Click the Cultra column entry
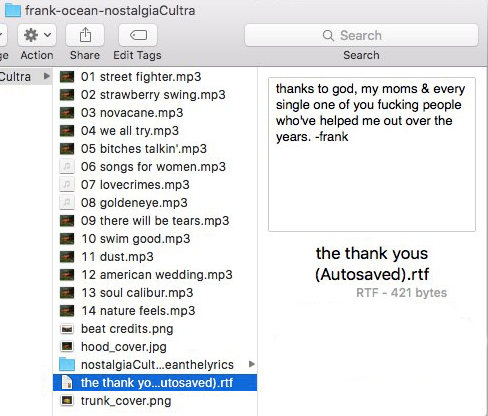The image size is (488, 416). coord(26,76)
